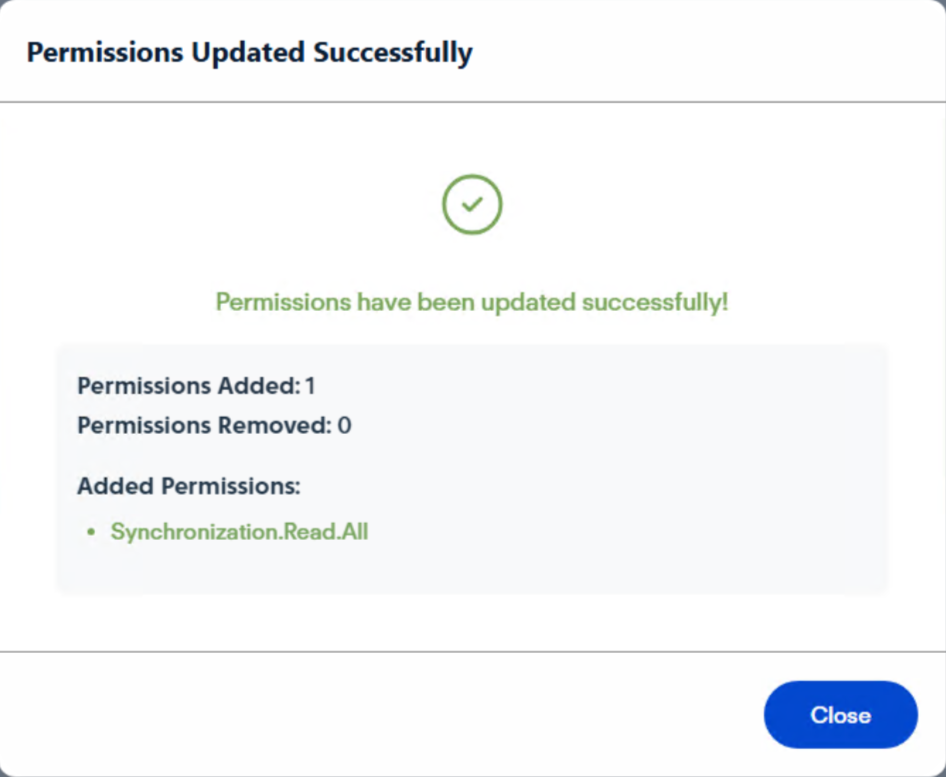946x777 pixels.
Task: Click the added count number "1"
Action: click(310, 386)
